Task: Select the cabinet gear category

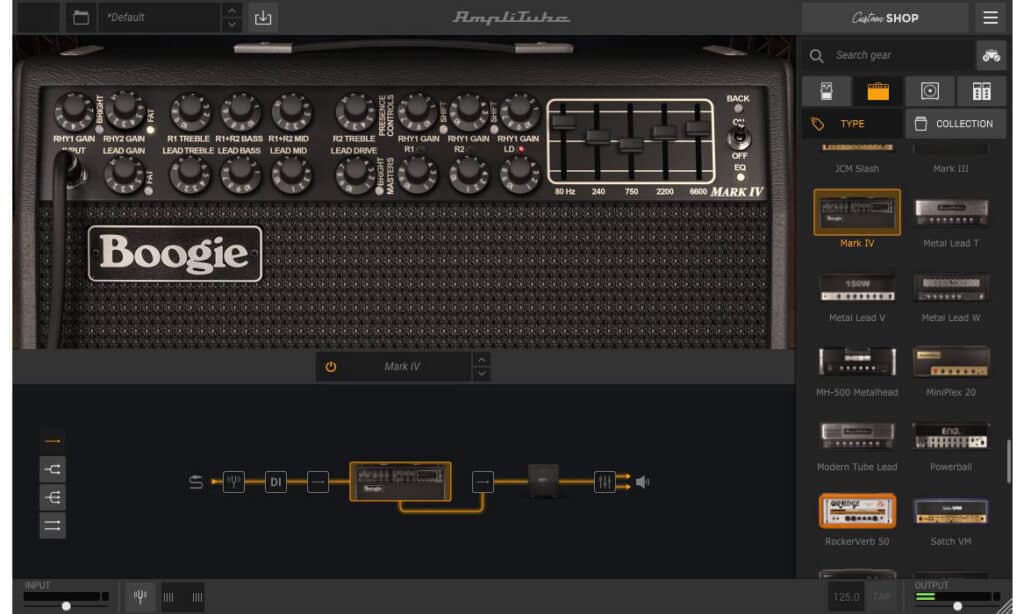Action: (929, 91)
